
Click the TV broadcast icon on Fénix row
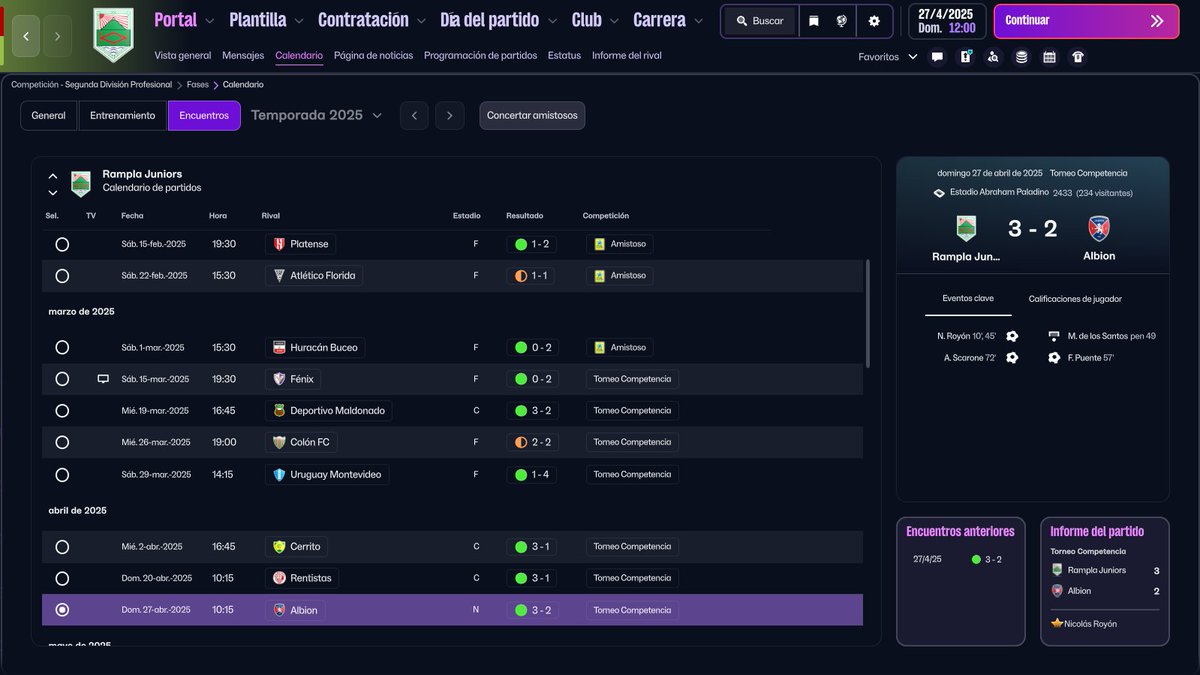[x=103, y=379]
